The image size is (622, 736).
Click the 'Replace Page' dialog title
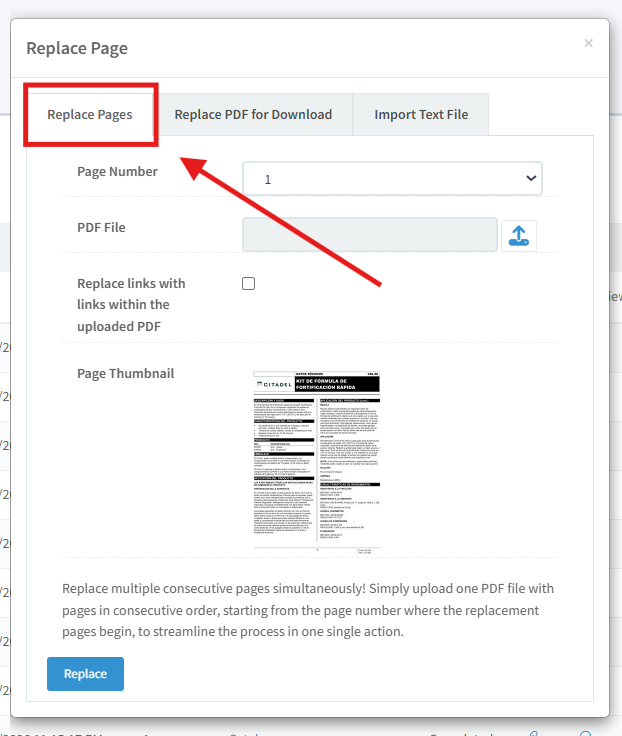[77, 48]
